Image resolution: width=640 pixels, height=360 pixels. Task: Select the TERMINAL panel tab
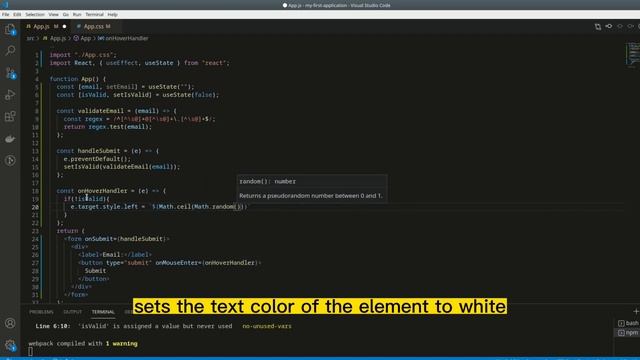[x=103, y=312]
